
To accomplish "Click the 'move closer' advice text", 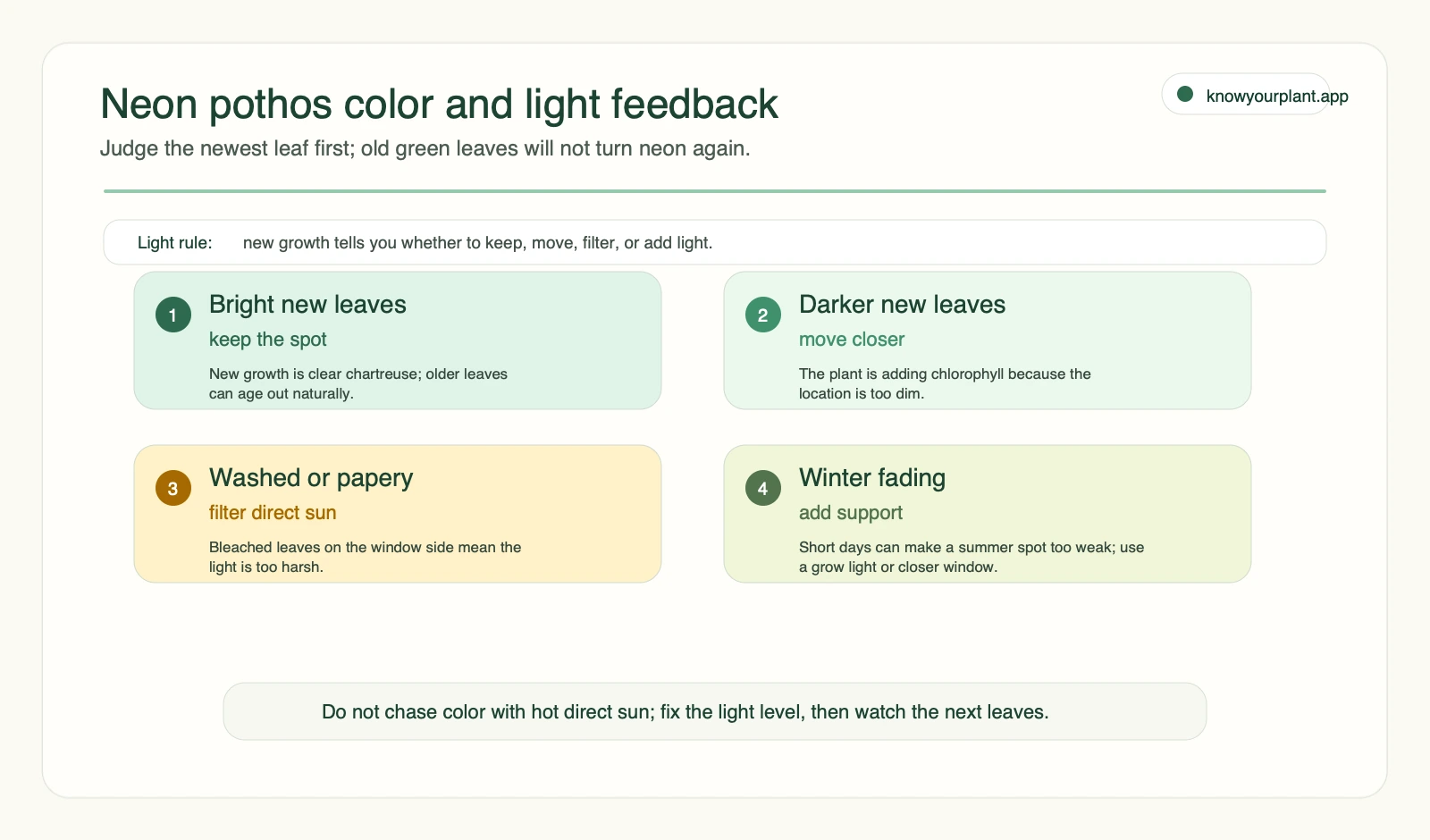I will 852,340.
